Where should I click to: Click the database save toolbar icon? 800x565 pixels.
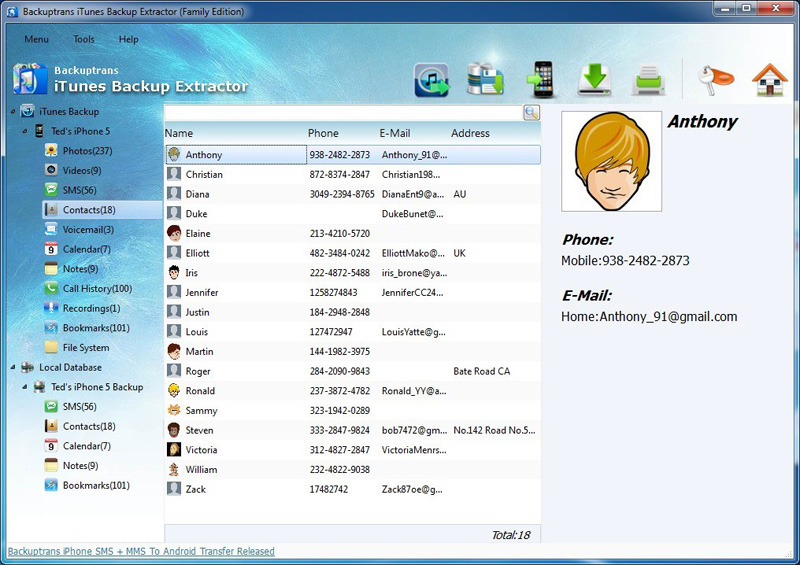pos(487,79)
